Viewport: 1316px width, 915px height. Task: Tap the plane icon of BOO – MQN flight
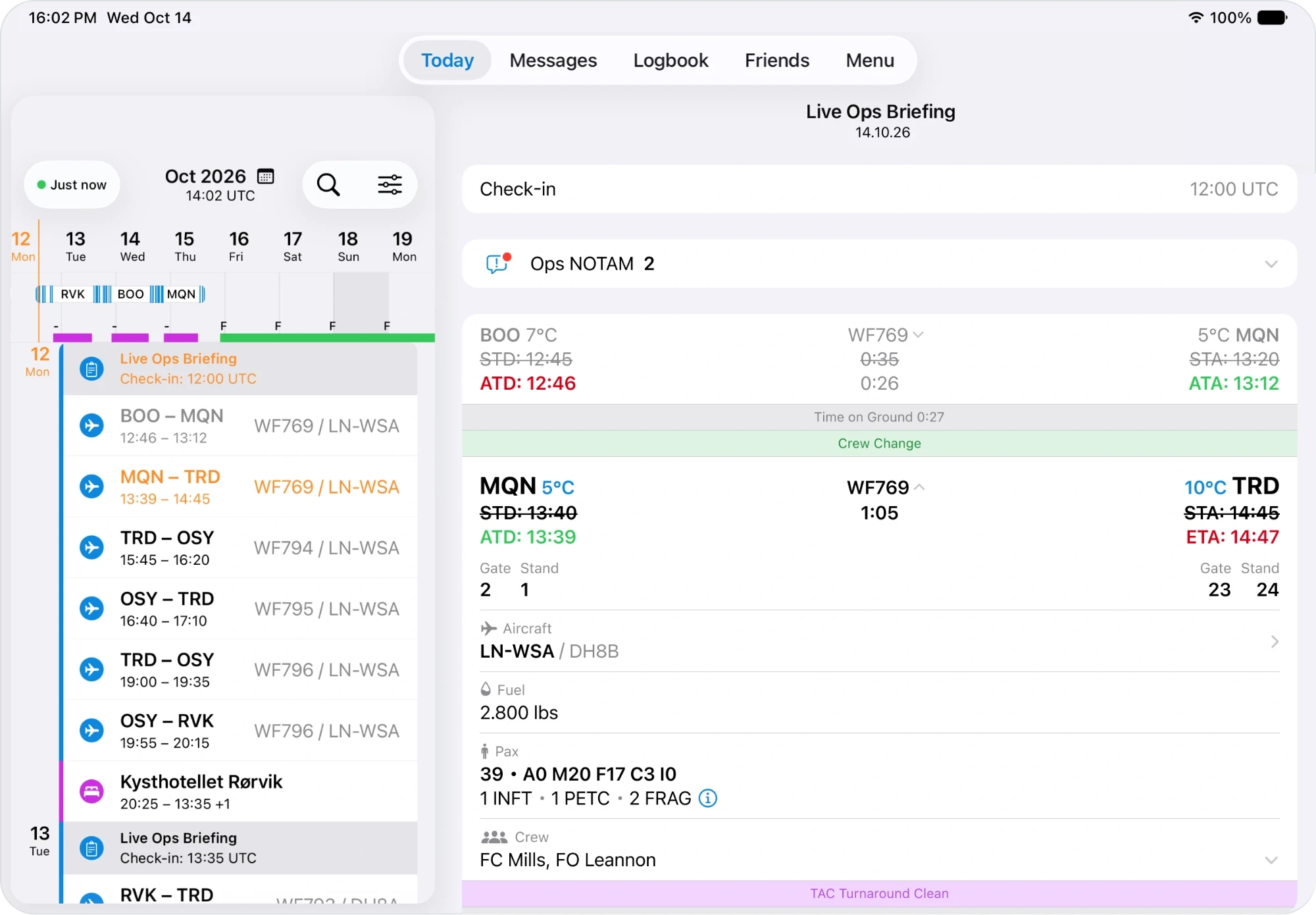coord(91,425)
